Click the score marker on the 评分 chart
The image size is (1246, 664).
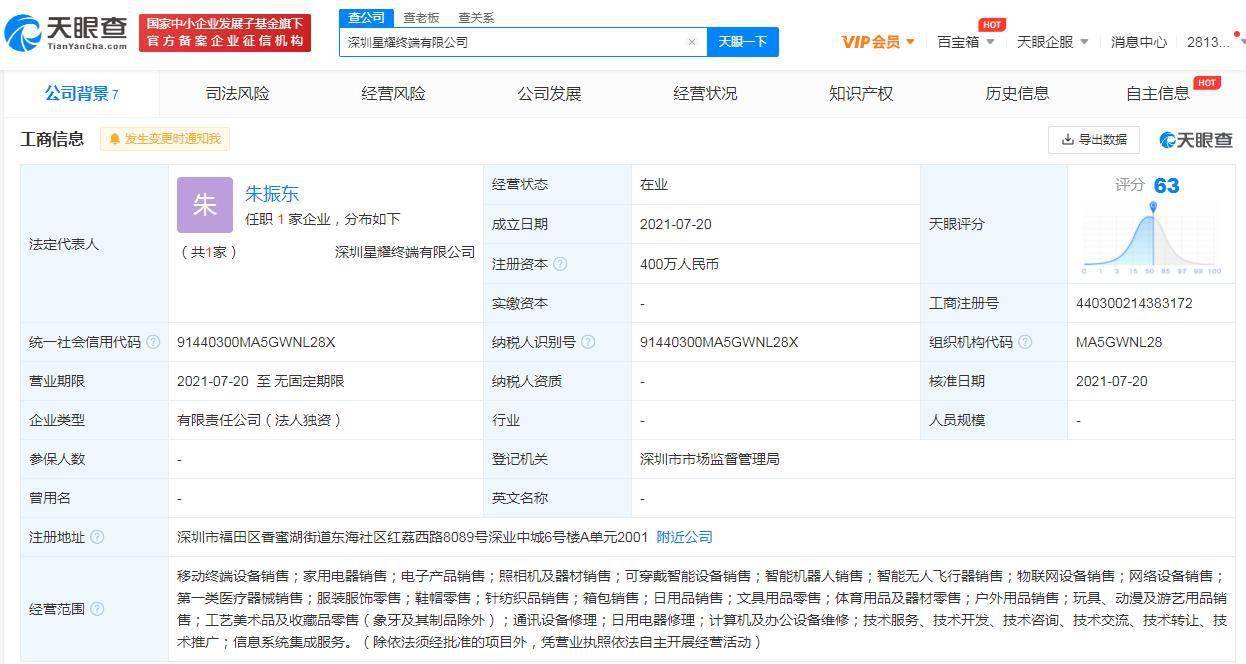tap(1152, 207)
